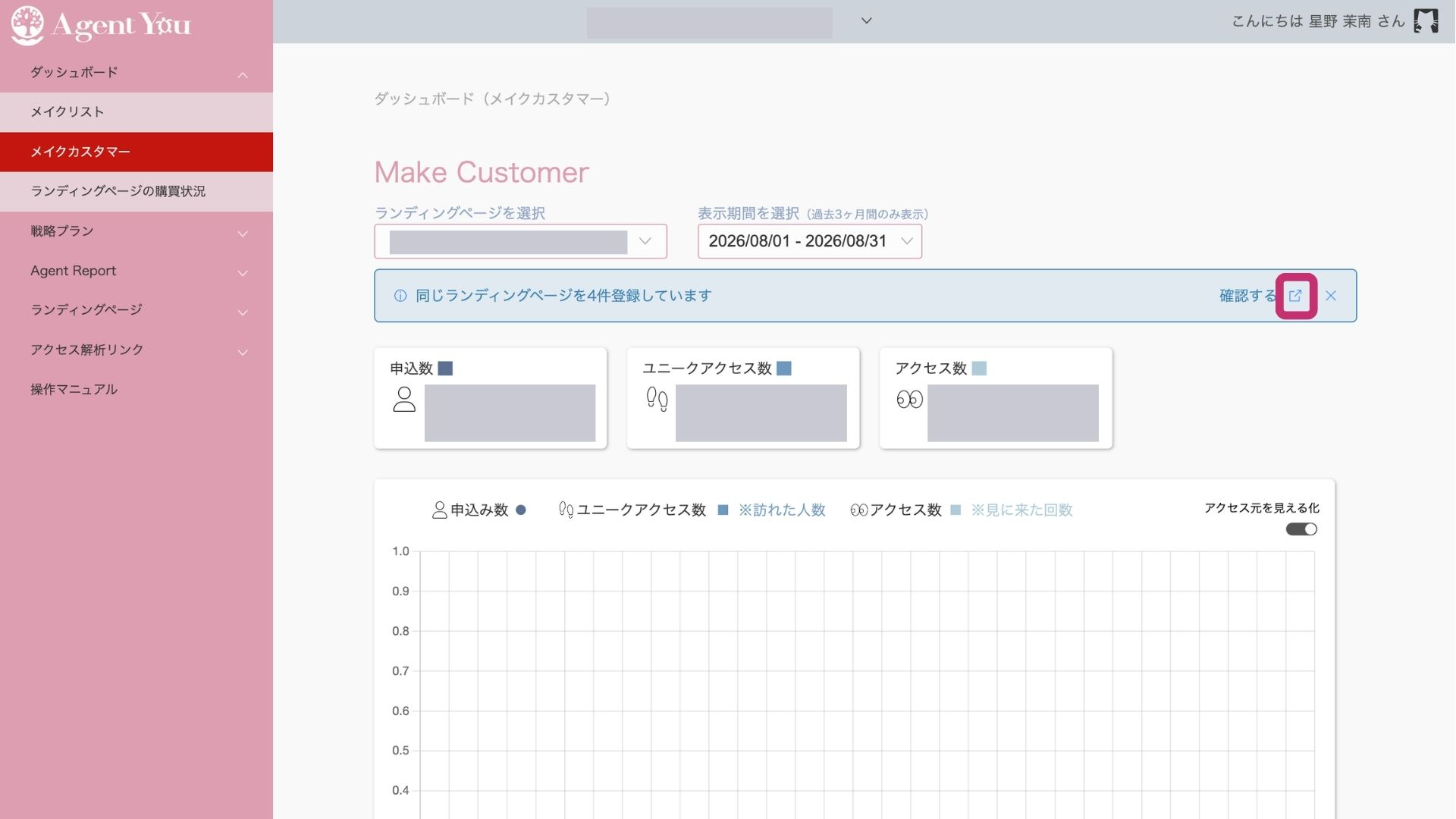Click the ランディングページを選択 label

pyautogui.click(x=460, y=213)
